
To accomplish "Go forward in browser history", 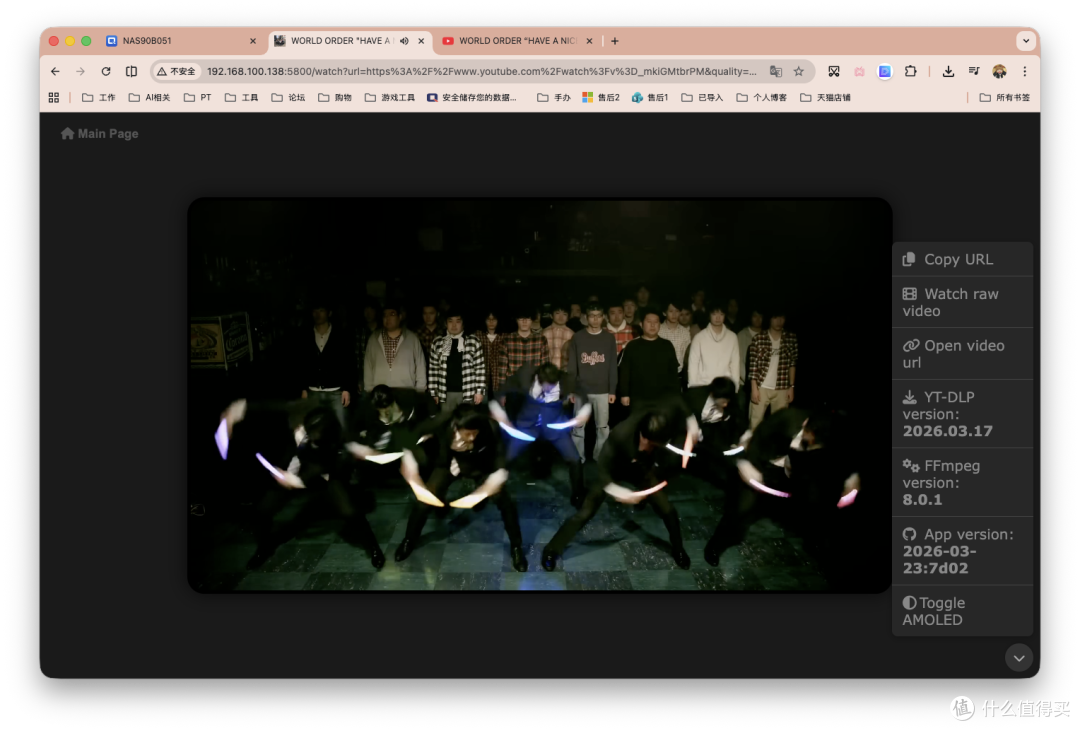I will pos(81,71).
